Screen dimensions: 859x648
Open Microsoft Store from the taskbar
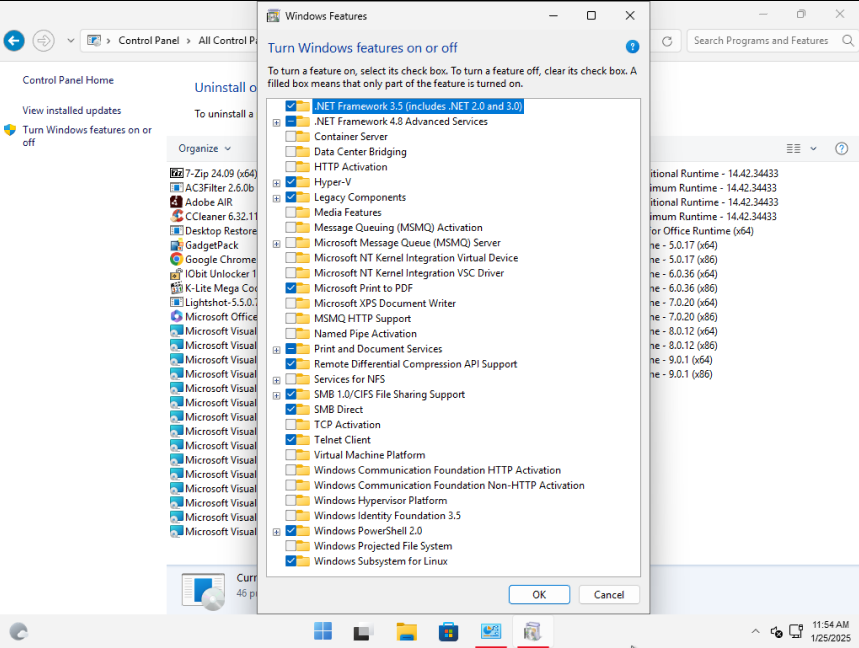click(448, 632)
